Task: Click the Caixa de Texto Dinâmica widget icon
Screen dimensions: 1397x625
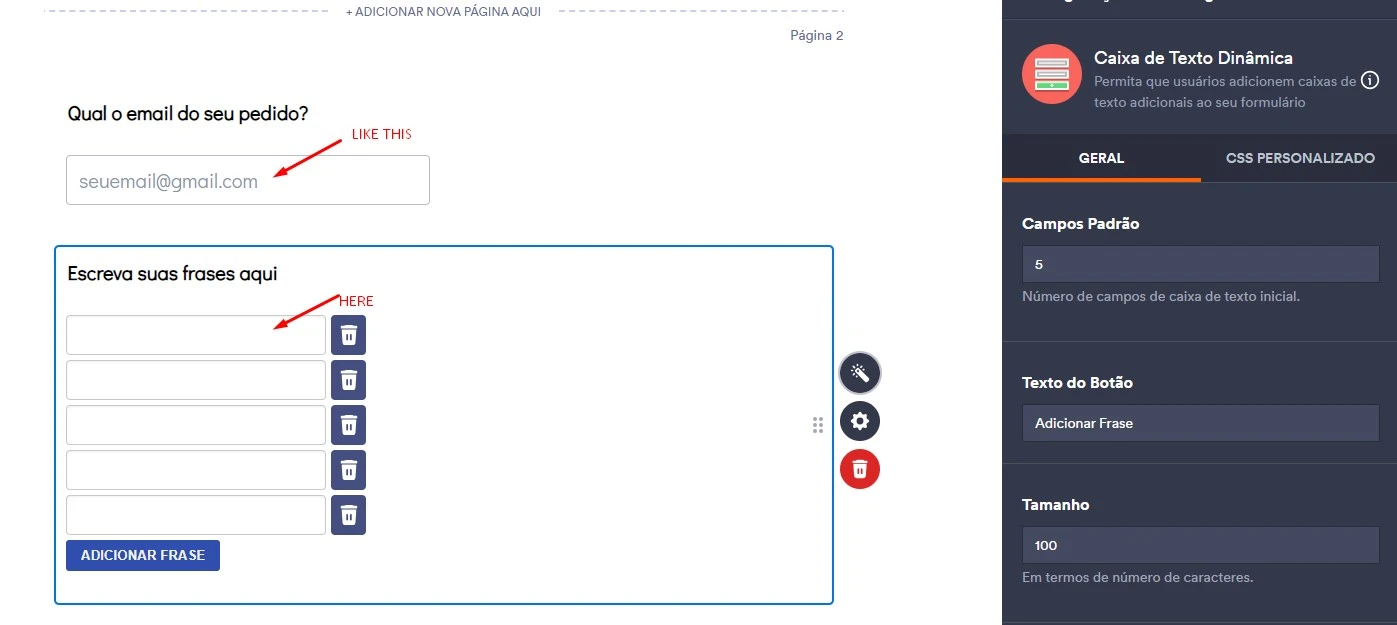Action: point(1051,74)
